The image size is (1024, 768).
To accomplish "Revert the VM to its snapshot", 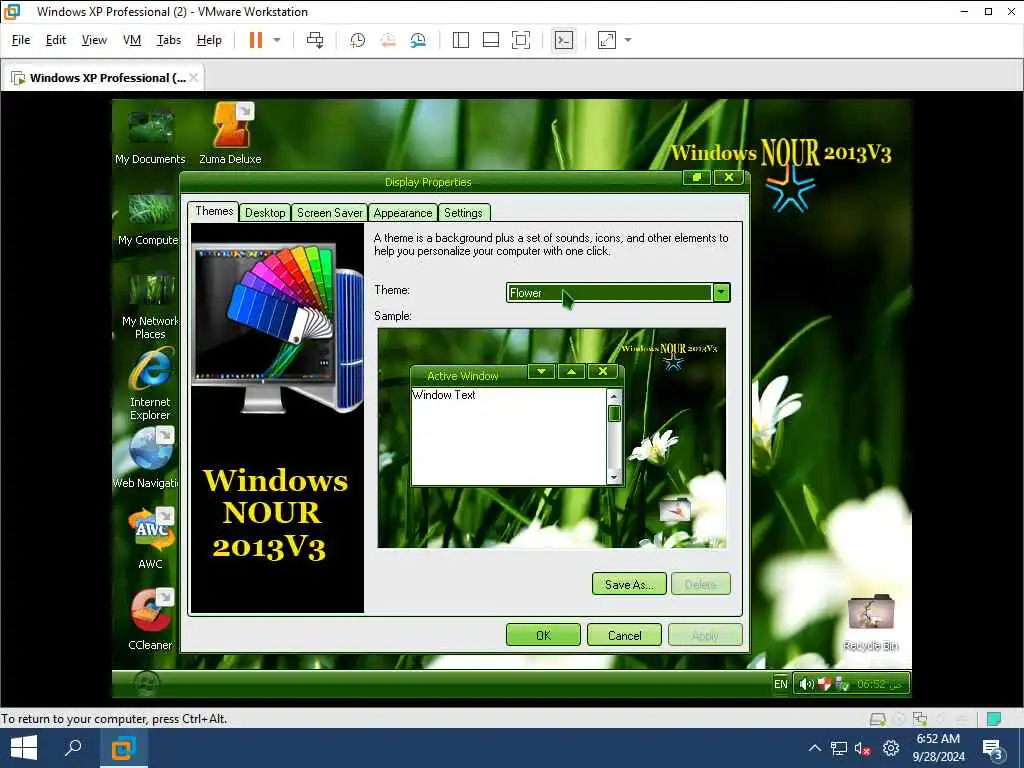I will pos(388,40).
